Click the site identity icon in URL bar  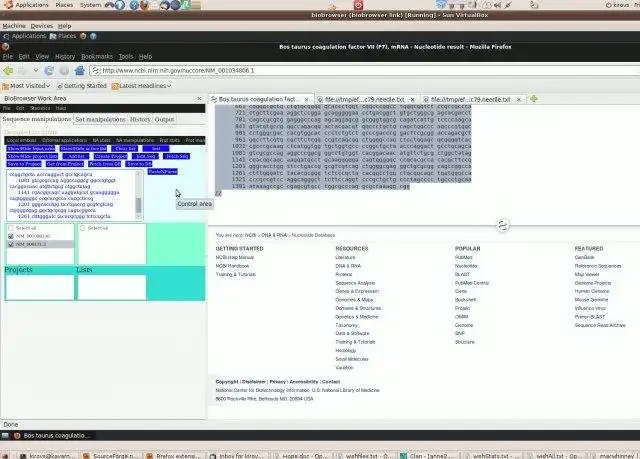[95, 71]
